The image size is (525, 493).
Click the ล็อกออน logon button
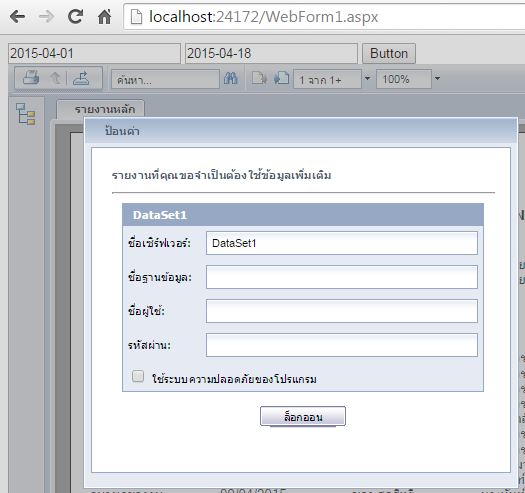point(303,417)
